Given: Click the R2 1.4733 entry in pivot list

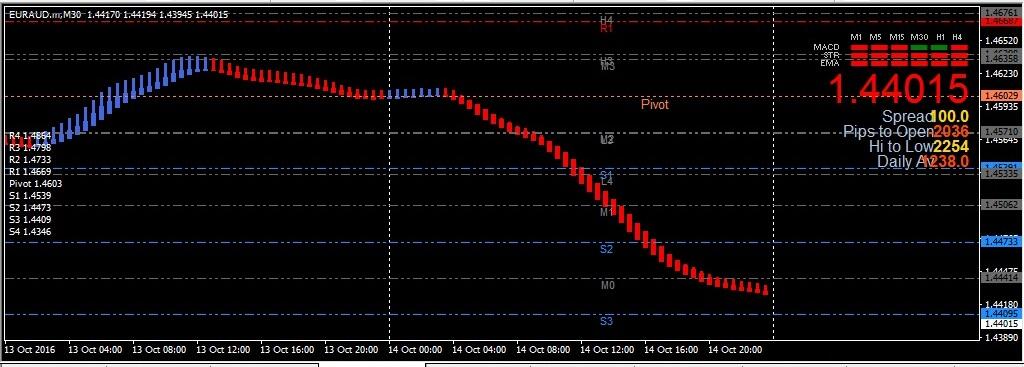Looking at the screenshot, I should [x=30, y=159].
